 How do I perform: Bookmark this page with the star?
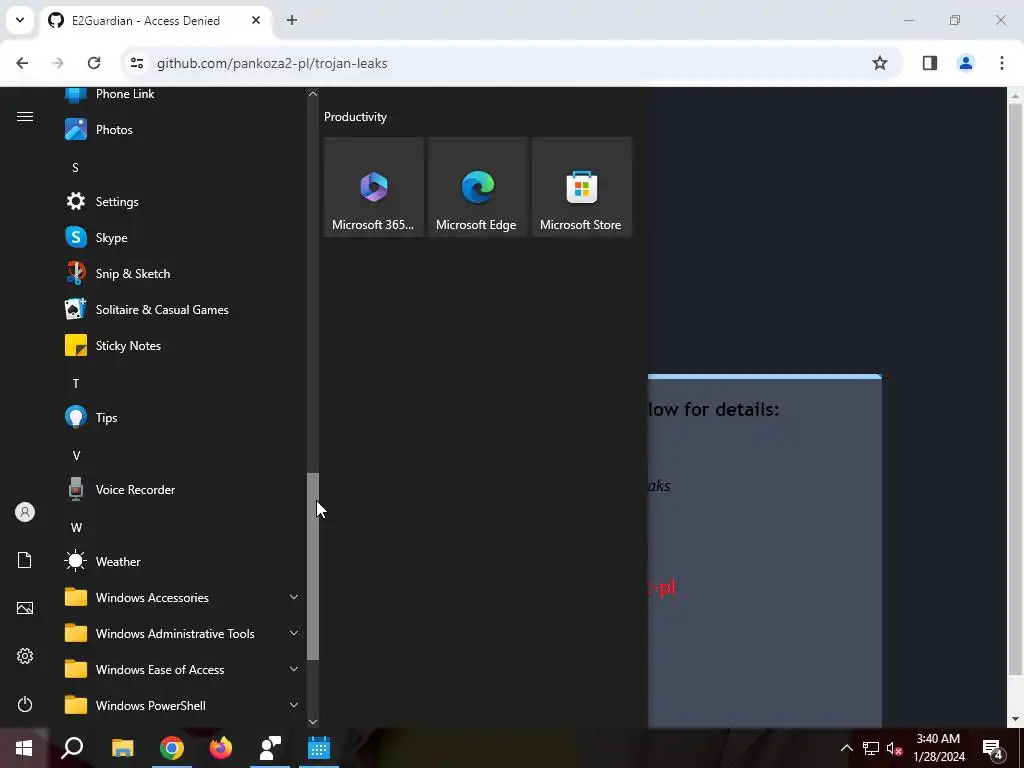pyautogui.click(x=880, y=63)
